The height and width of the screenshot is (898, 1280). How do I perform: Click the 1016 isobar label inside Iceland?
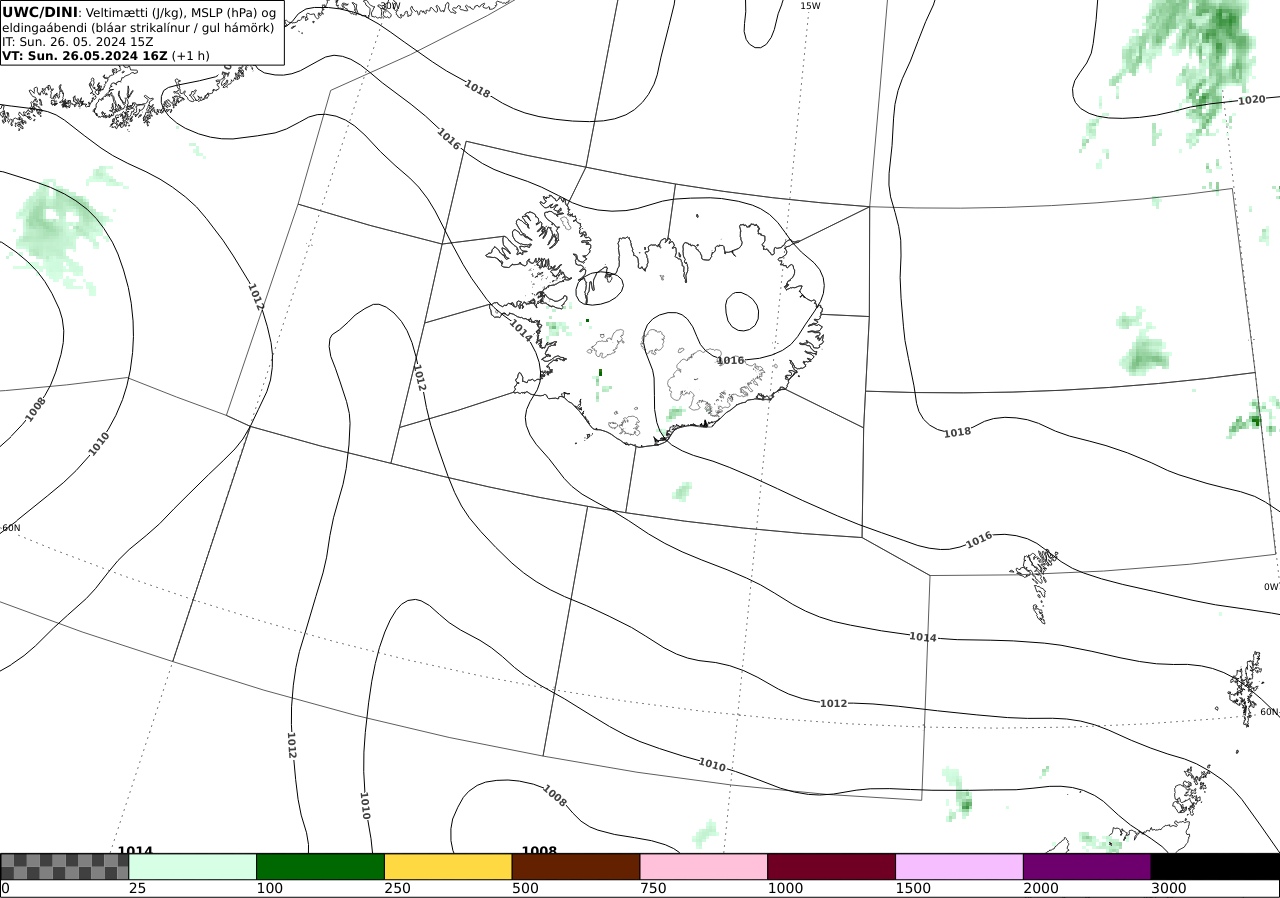click(x=731, y=360)
